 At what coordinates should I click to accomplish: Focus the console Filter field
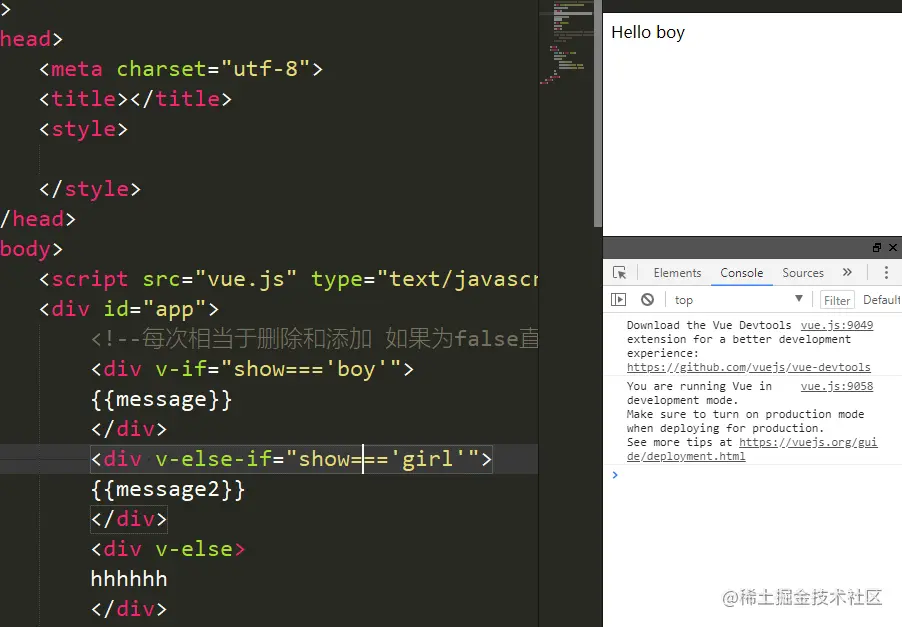(836, 300)
